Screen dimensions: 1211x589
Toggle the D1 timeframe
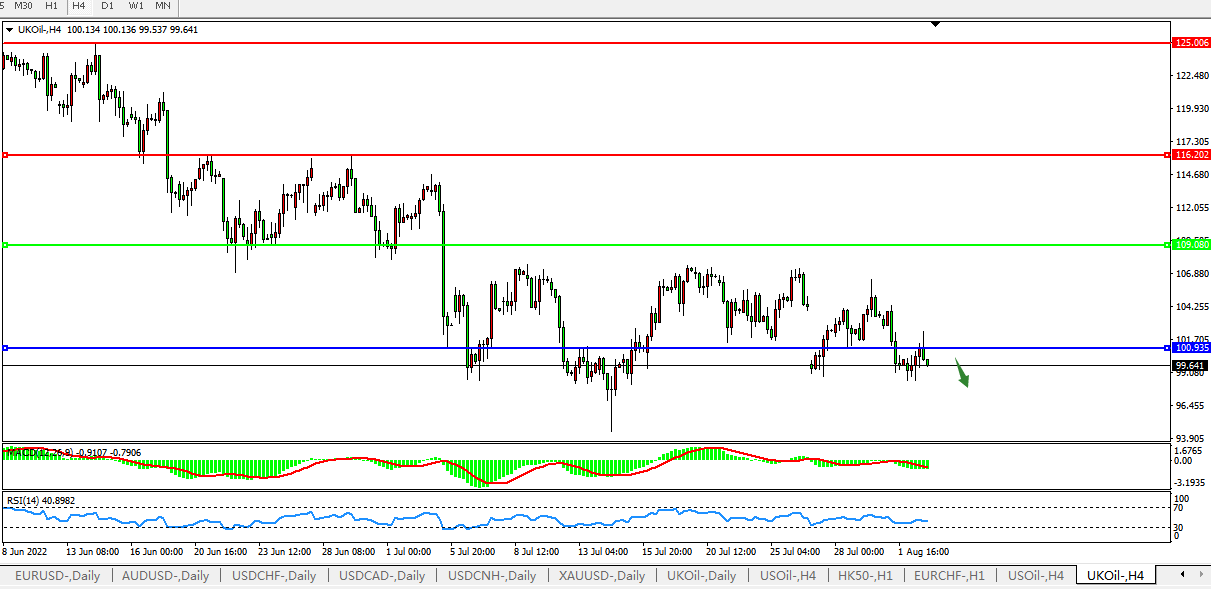pyautogui.click(x=107, y=6)
